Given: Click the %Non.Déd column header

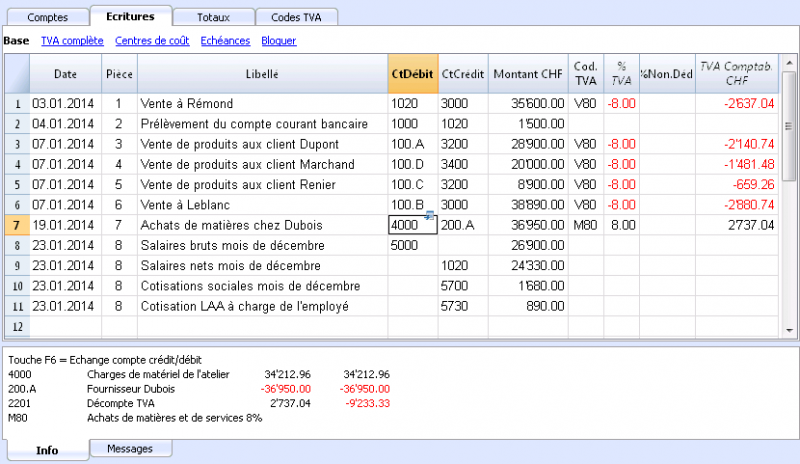Looking at the screenshot, I should [667, 74].
